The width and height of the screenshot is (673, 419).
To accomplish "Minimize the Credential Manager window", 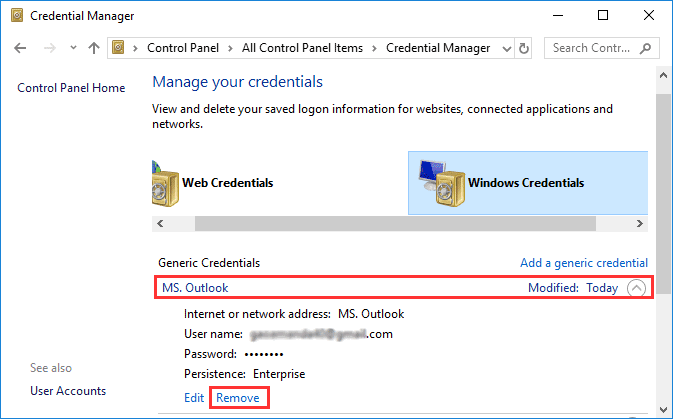I will 558,16.
